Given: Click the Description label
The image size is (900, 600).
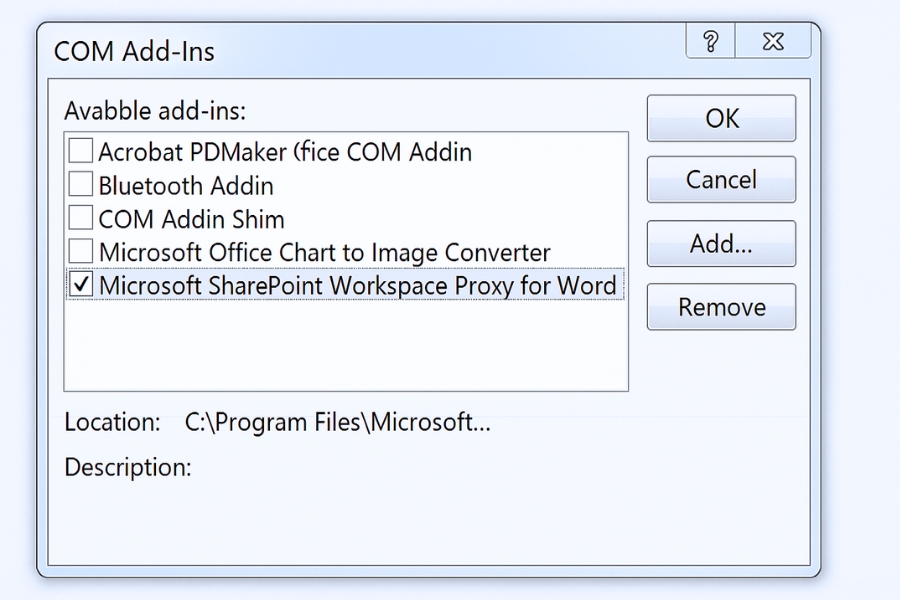Looking at the screenshot, I should point(127,467).
